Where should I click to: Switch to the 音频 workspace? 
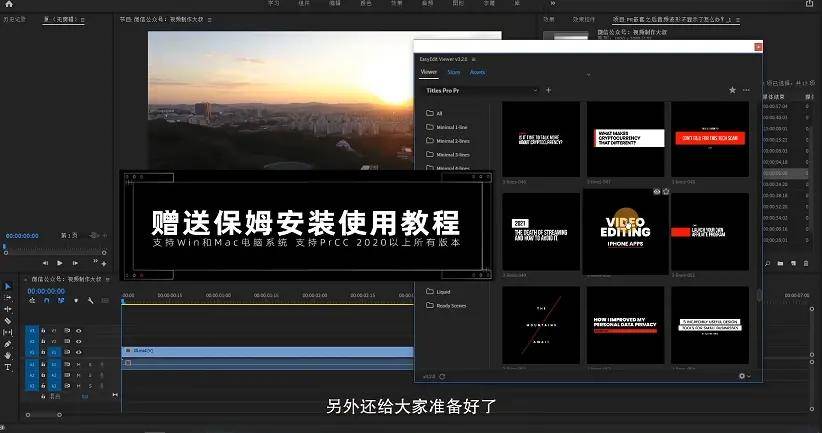coord(427,3)
